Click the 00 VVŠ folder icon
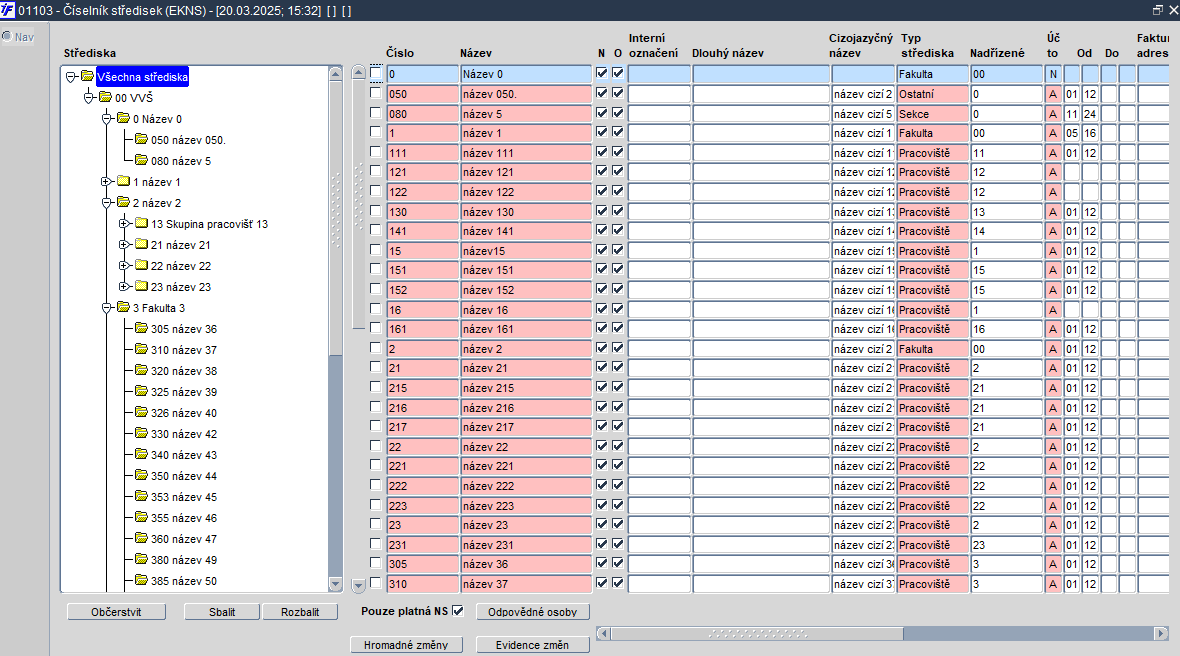Image resolution: width=1180 pixels, height=656 pixels. (105, 97)
